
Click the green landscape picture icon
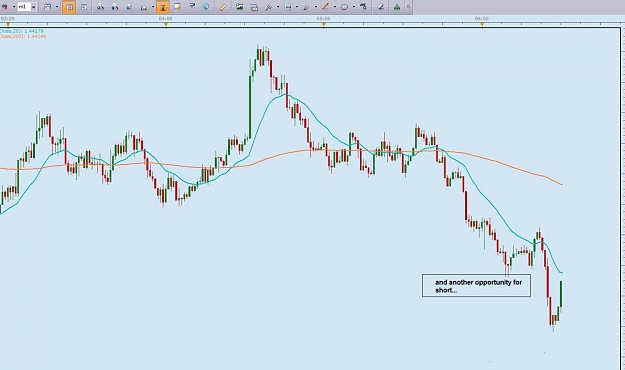click(240, 6)
